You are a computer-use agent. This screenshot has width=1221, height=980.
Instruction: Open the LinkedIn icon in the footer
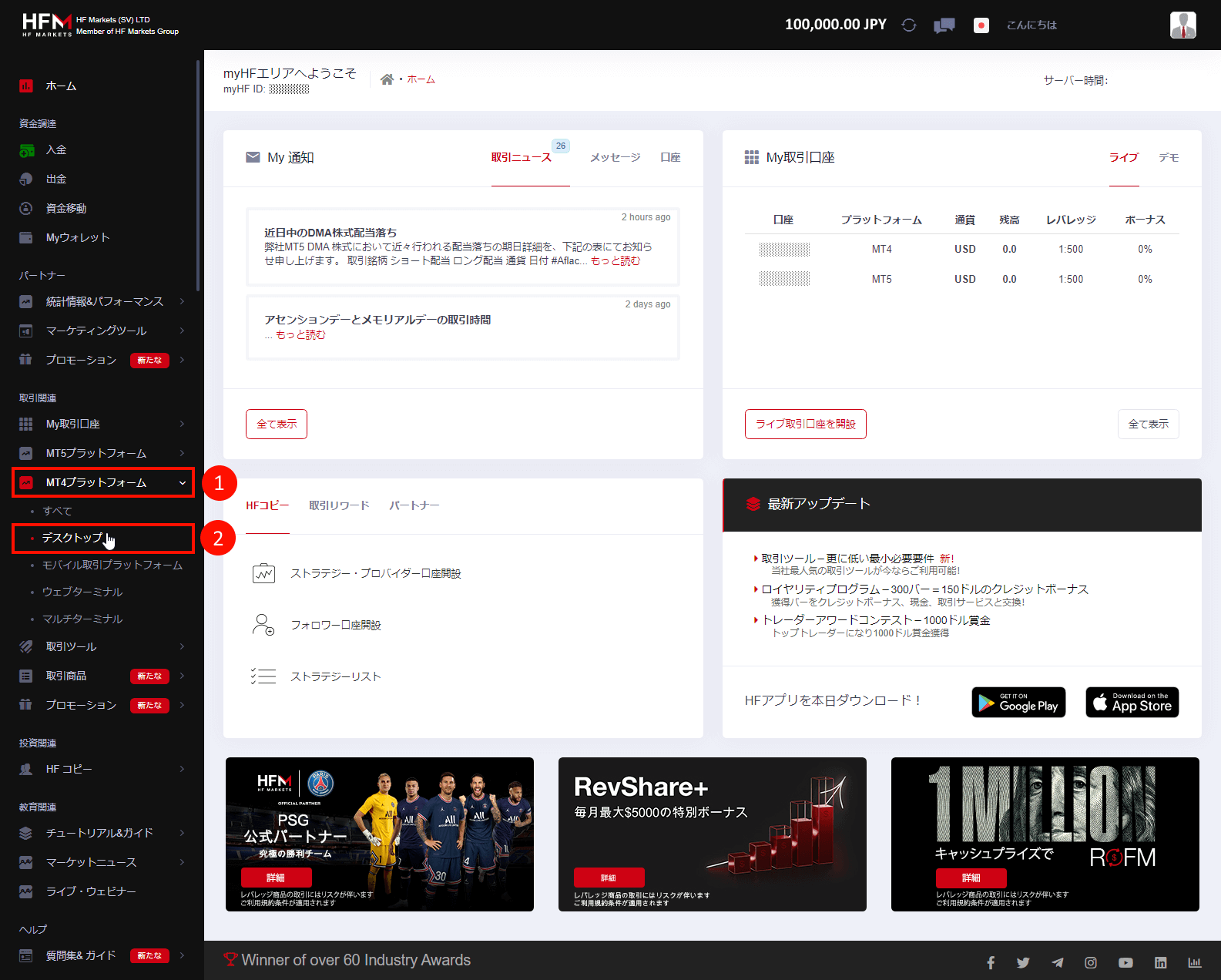tap(1160, 962)
